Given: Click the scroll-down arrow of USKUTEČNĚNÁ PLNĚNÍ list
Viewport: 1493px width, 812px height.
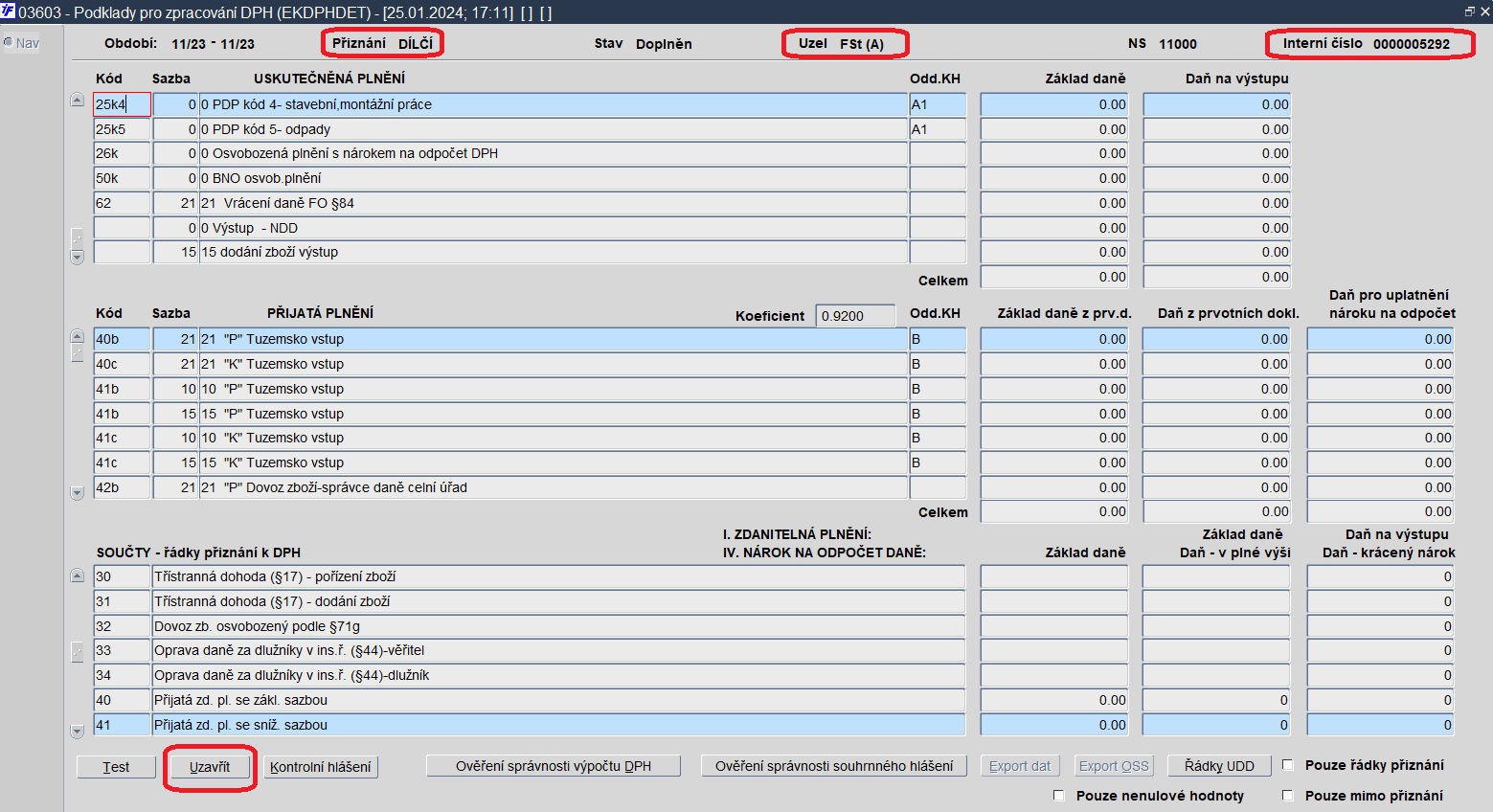Looking at the screenshot, I should coord(78,257).
